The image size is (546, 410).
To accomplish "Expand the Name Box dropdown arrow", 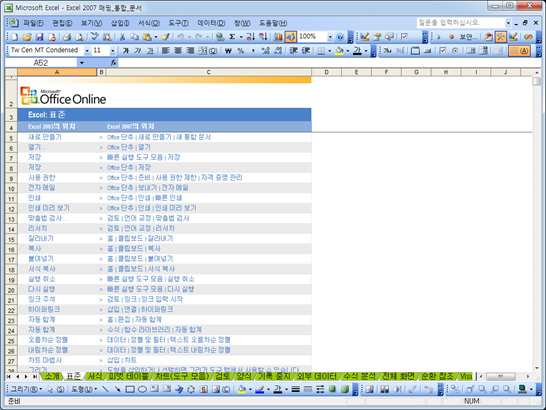I will pos(82,63).
